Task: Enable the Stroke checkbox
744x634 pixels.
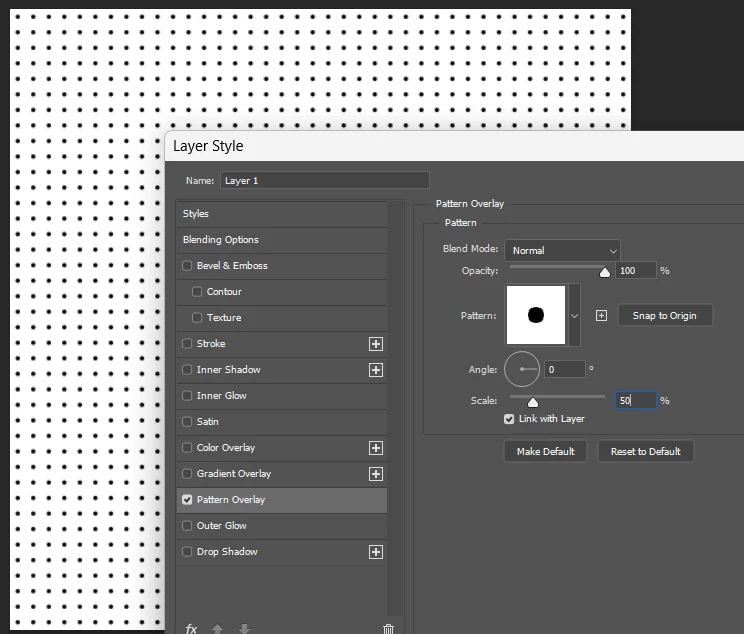Action: [x=187, y=344]
